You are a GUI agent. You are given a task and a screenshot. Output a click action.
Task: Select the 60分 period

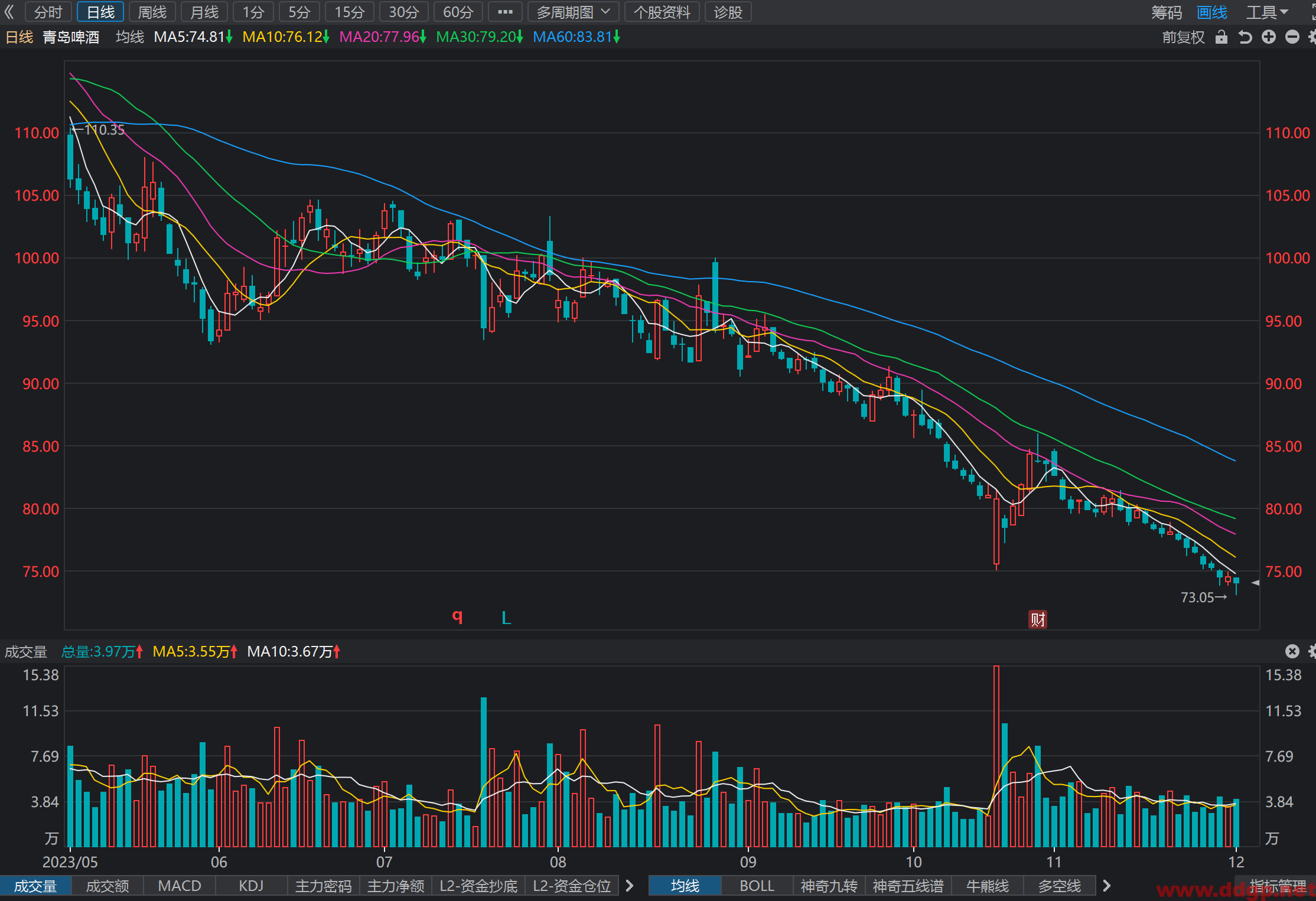[x=458, y=12]
